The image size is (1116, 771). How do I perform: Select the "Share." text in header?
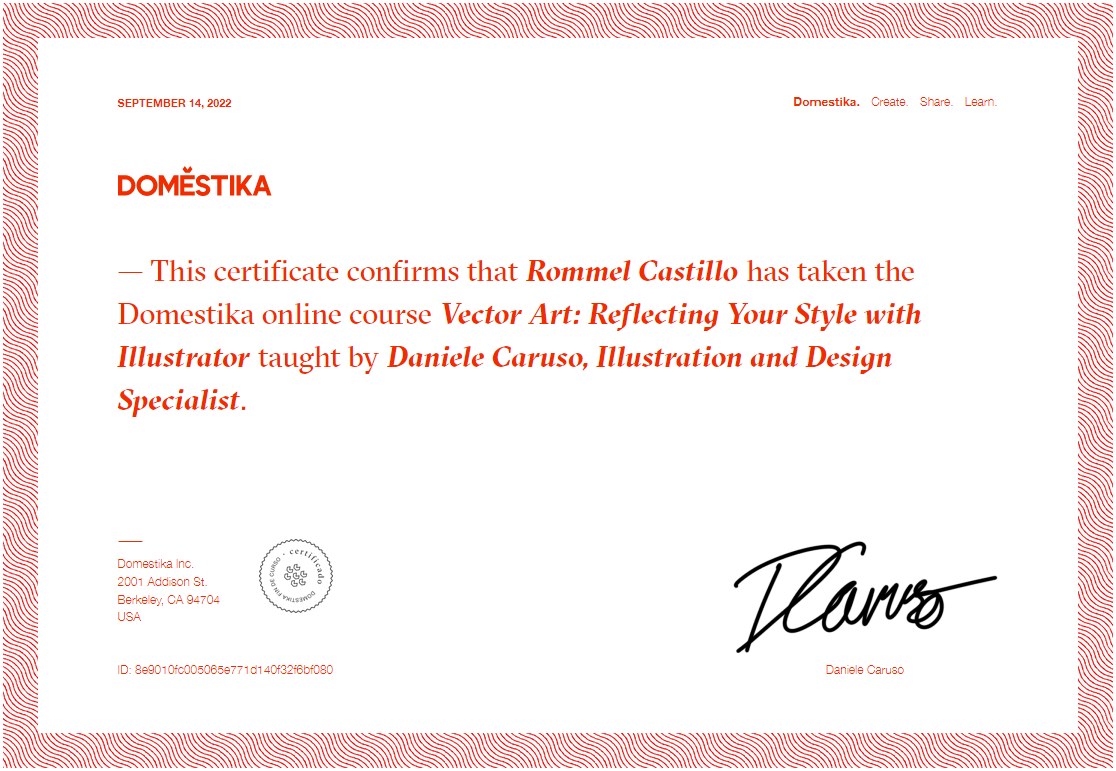pos(936,102)
